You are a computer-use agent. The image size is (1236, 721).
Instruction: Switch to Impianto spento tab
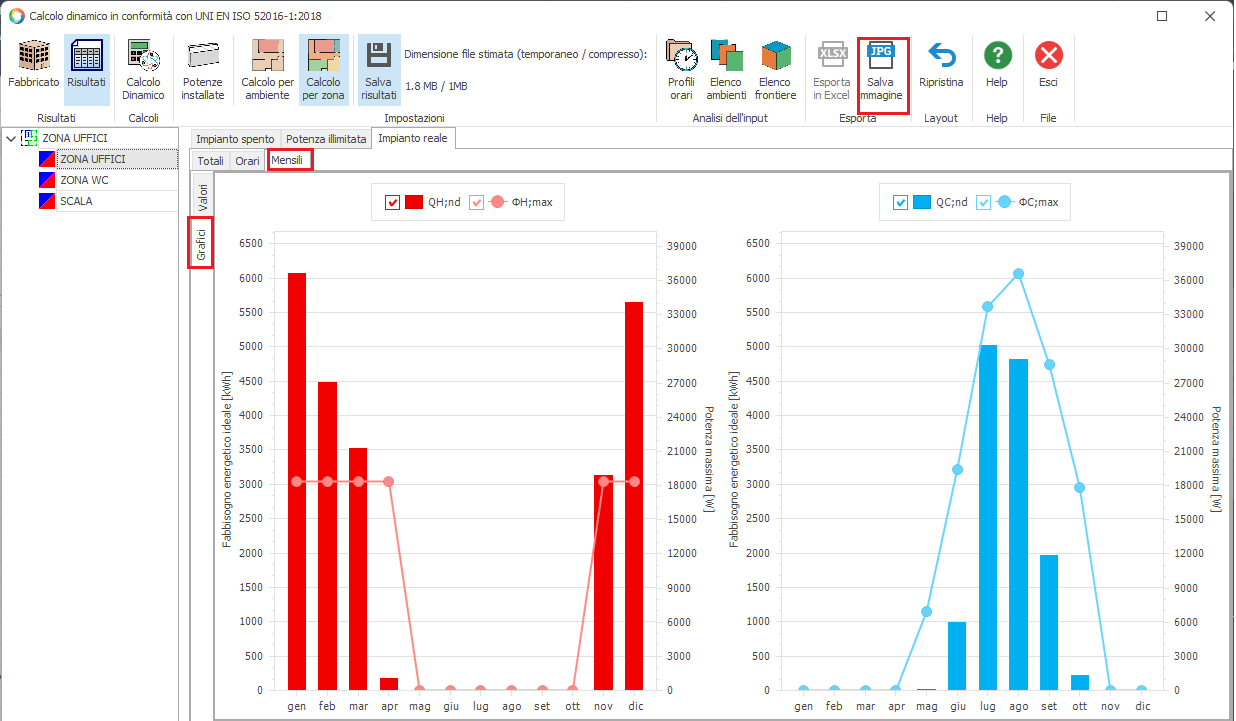(234, 139)
